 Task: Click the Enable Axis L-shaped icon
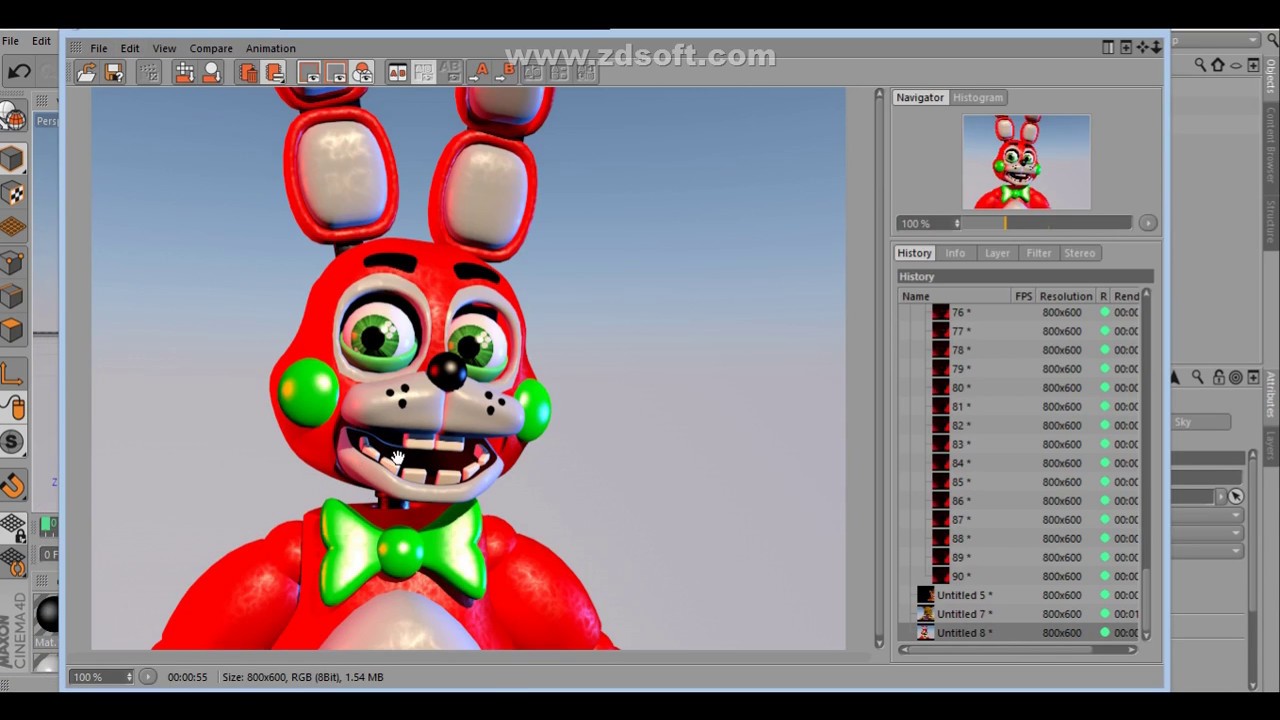click(12, 374)
